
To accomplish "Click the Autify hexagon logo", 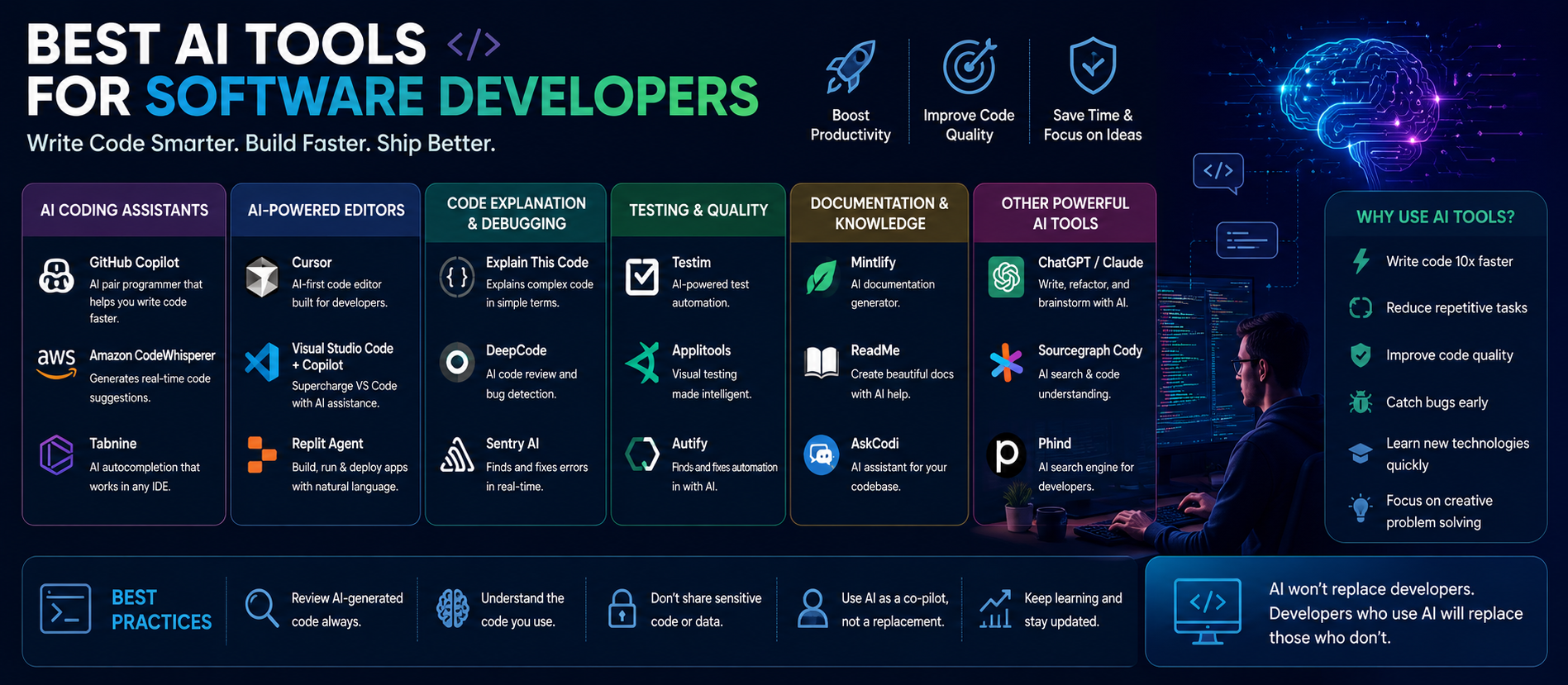I will (x=641, y=454).
